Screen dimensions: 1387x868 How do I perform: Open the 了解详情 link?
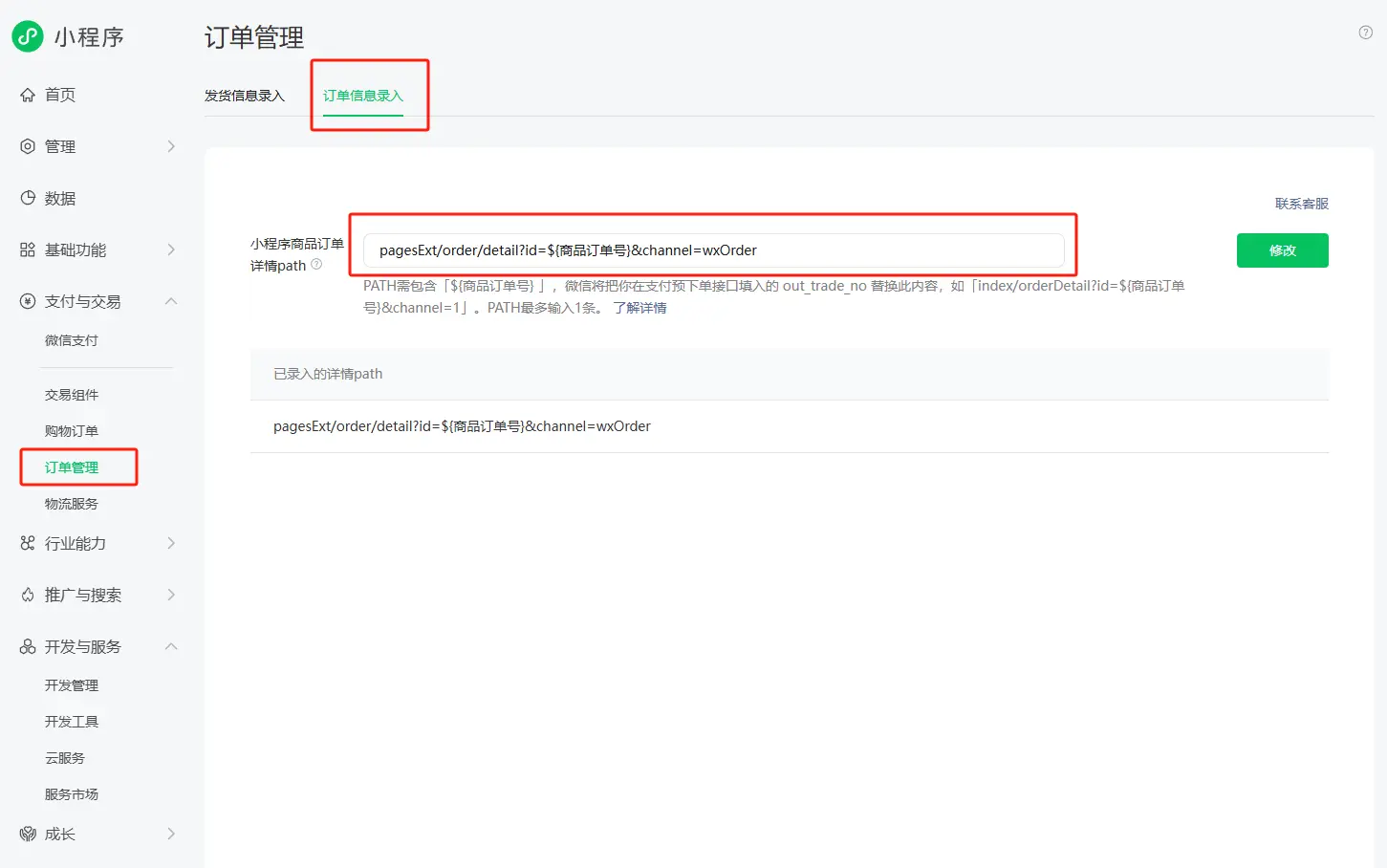pos(639,308)
